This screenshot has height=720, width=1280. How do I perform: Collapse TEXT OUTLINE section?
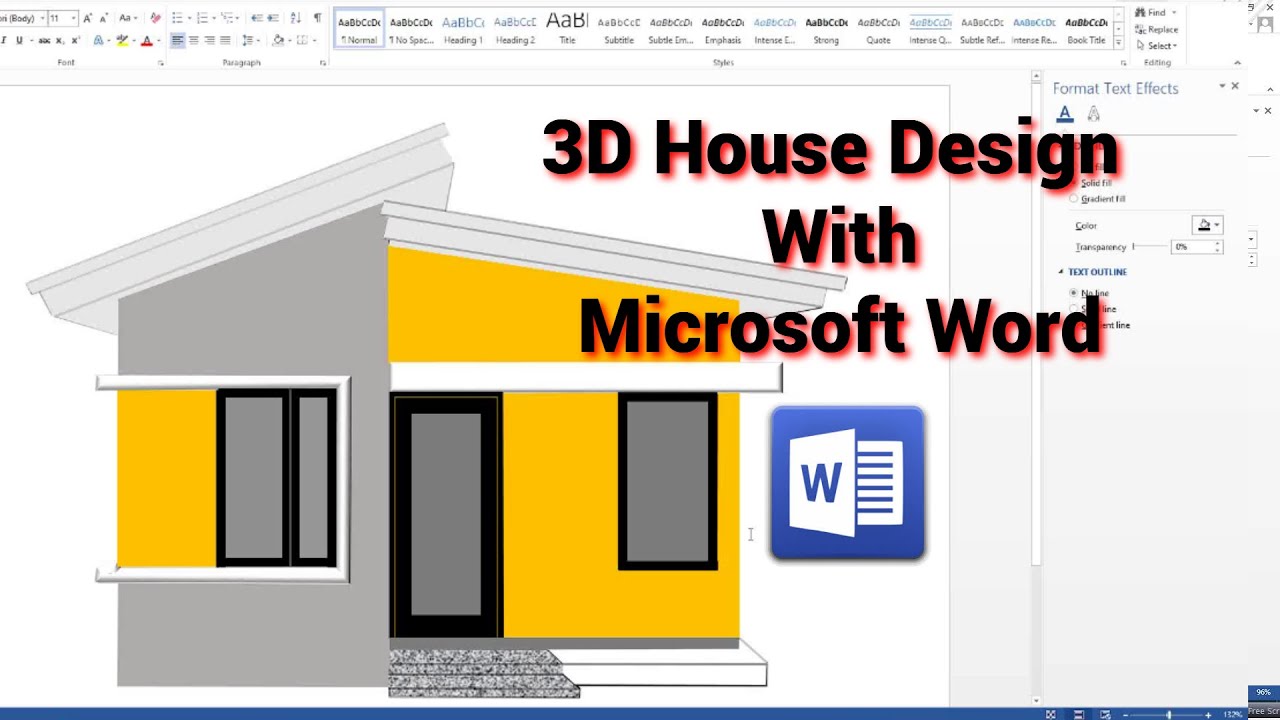coord(1061,272)
